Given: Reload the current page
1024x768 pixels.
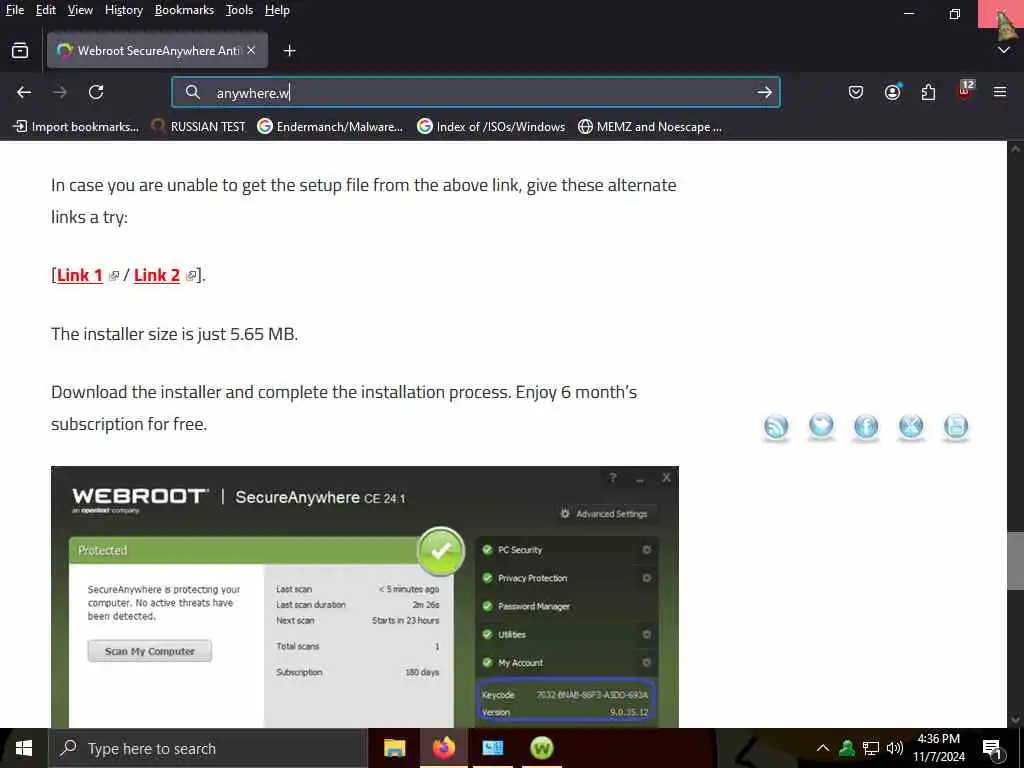Looking at the screenshot, I should point(96,92).
